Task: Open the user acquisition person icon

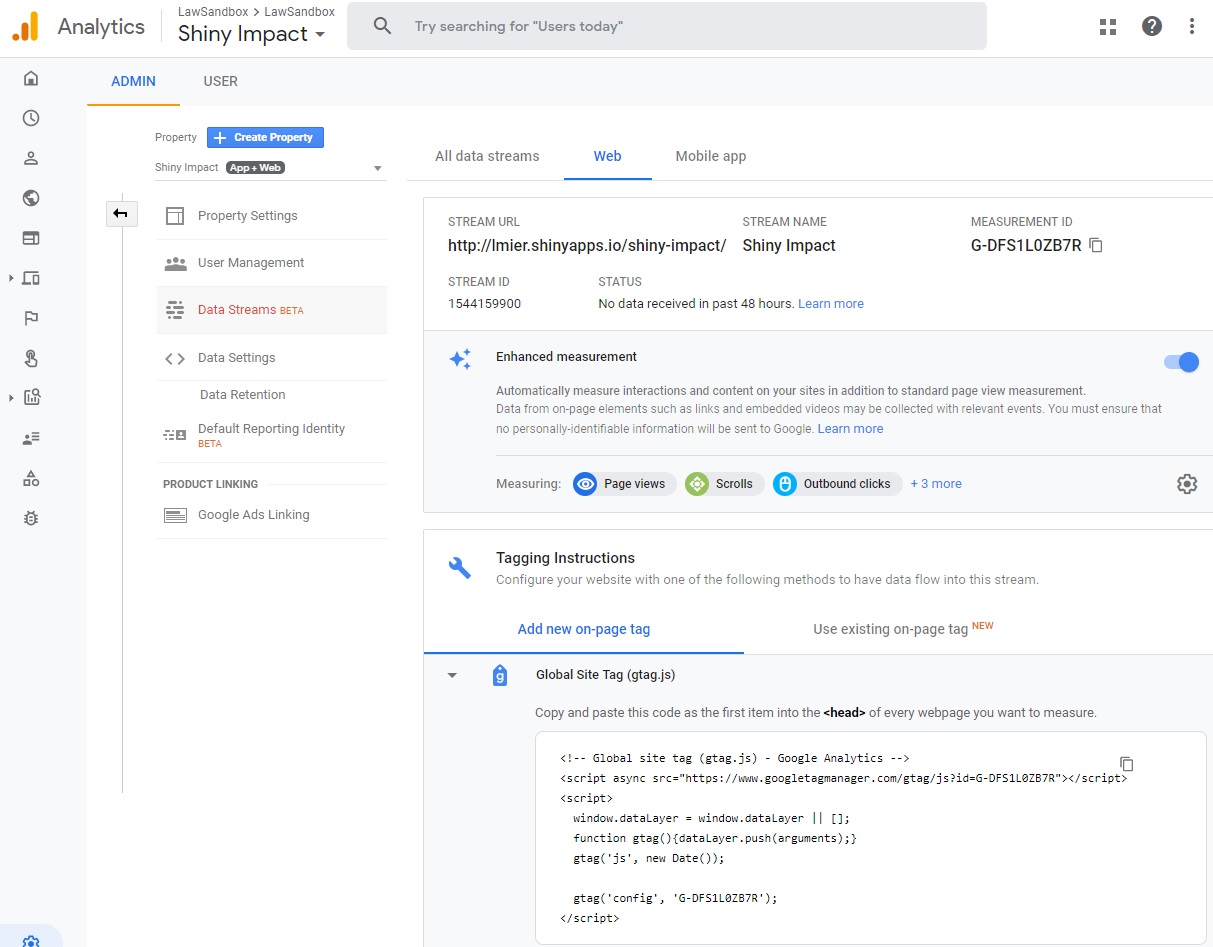Action: [x=31, y=158]
